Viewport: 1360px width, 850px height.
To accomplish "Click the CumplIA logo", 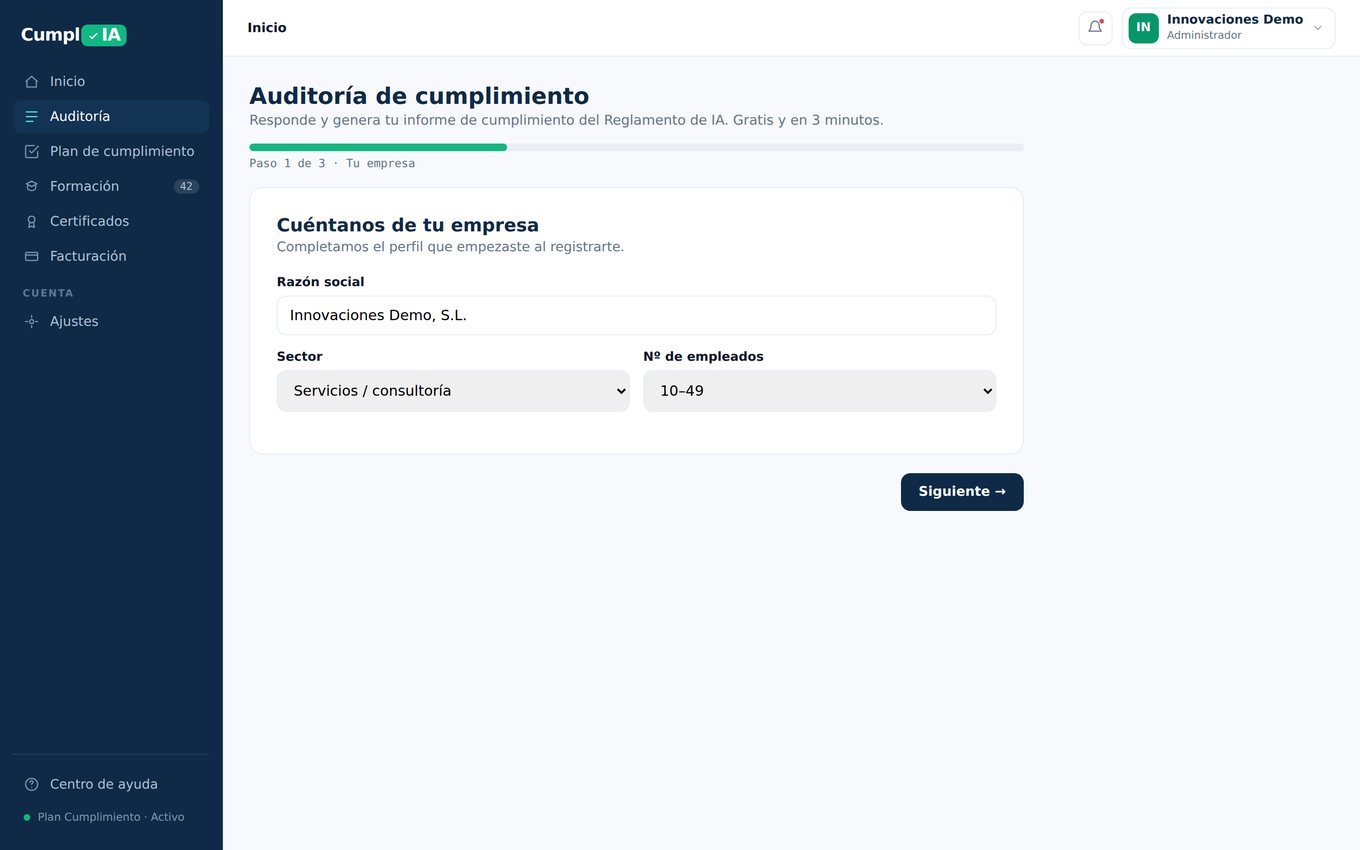I will 74,35.
